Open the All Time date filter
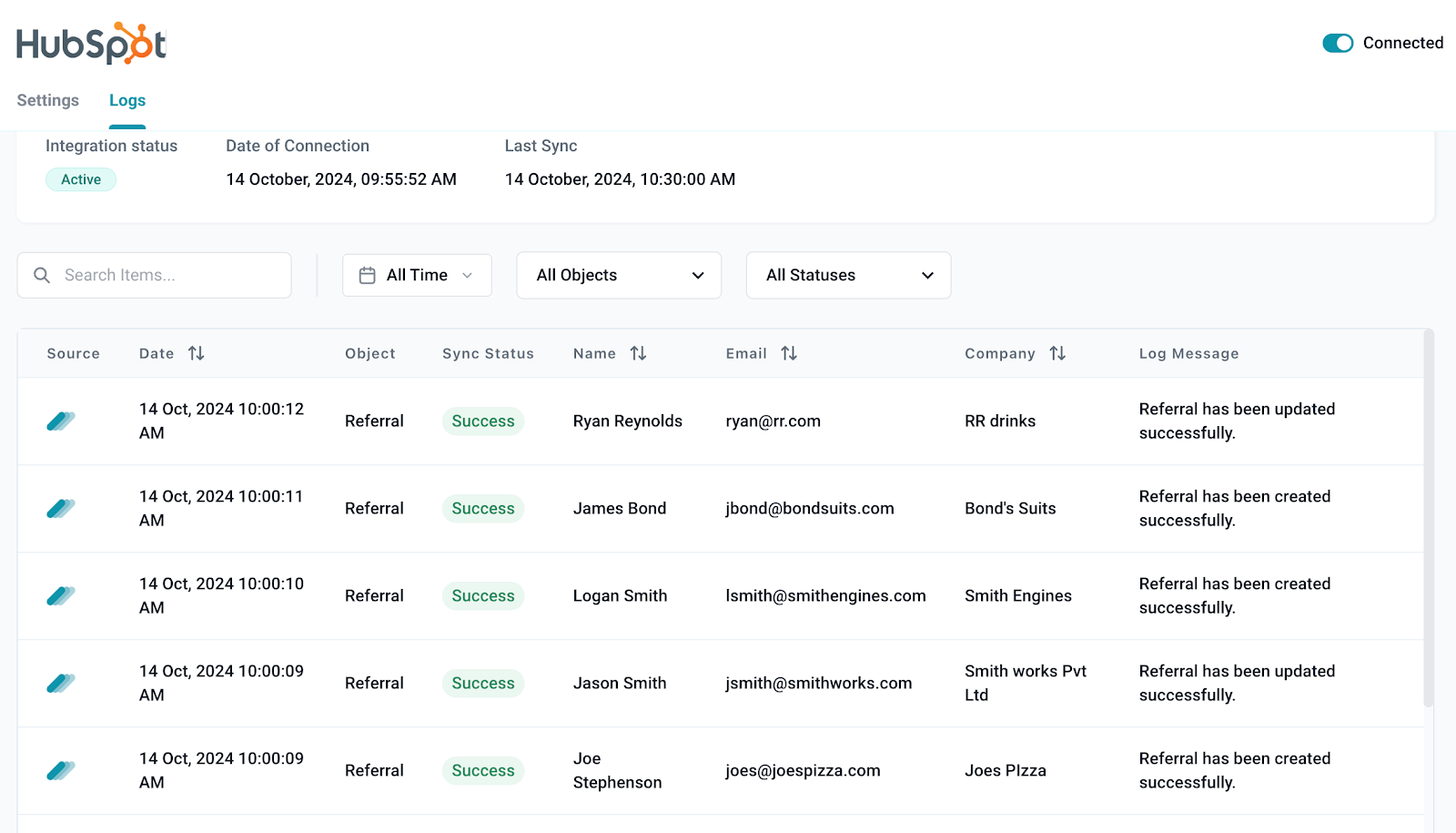Viewport: 1456px width, 833px height. coord(417,275)
